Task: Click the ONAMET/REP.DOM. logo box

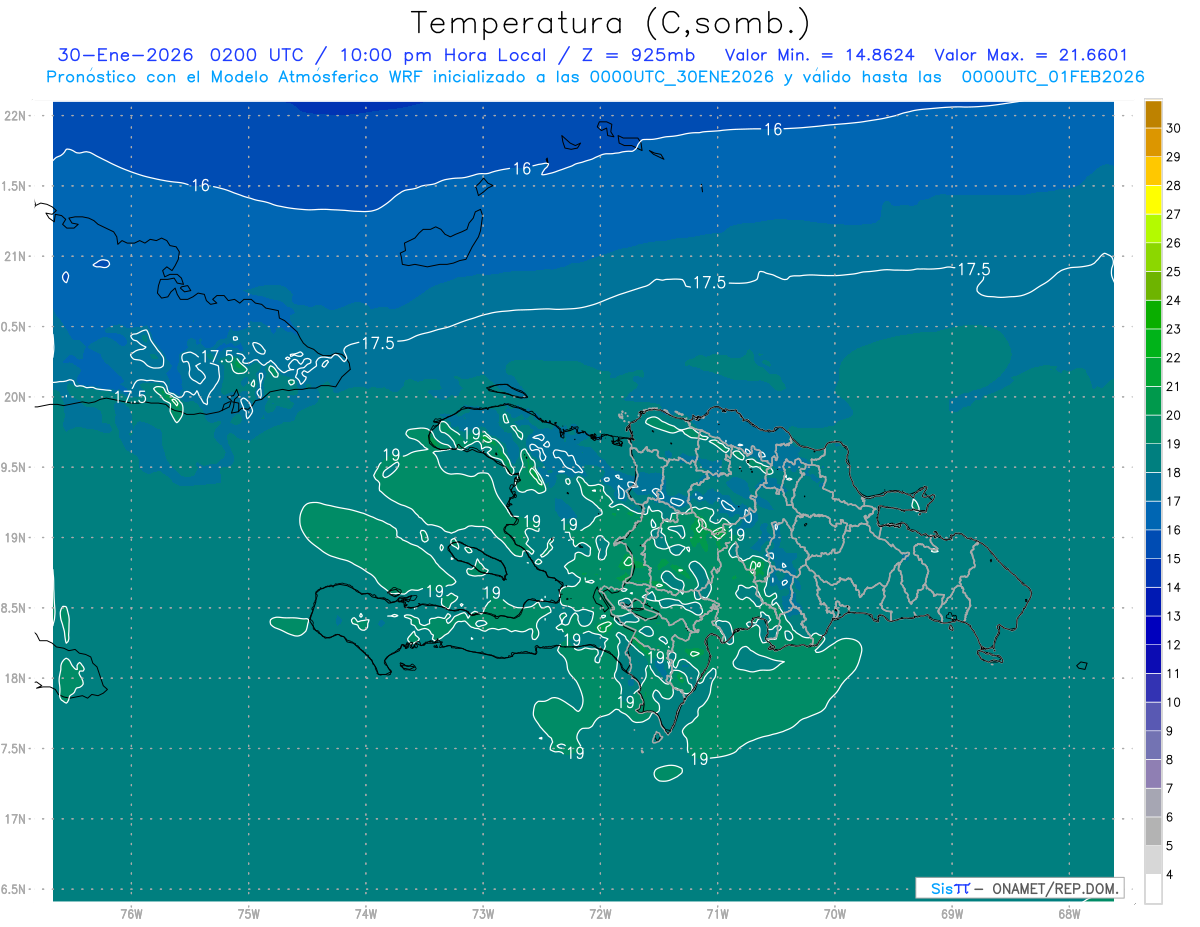Action: pos(1019,888)
